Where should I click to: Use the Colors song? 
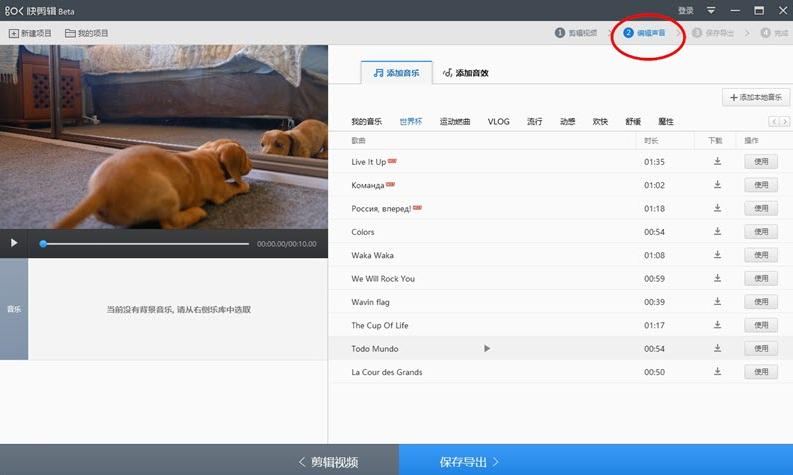(761, 231)
